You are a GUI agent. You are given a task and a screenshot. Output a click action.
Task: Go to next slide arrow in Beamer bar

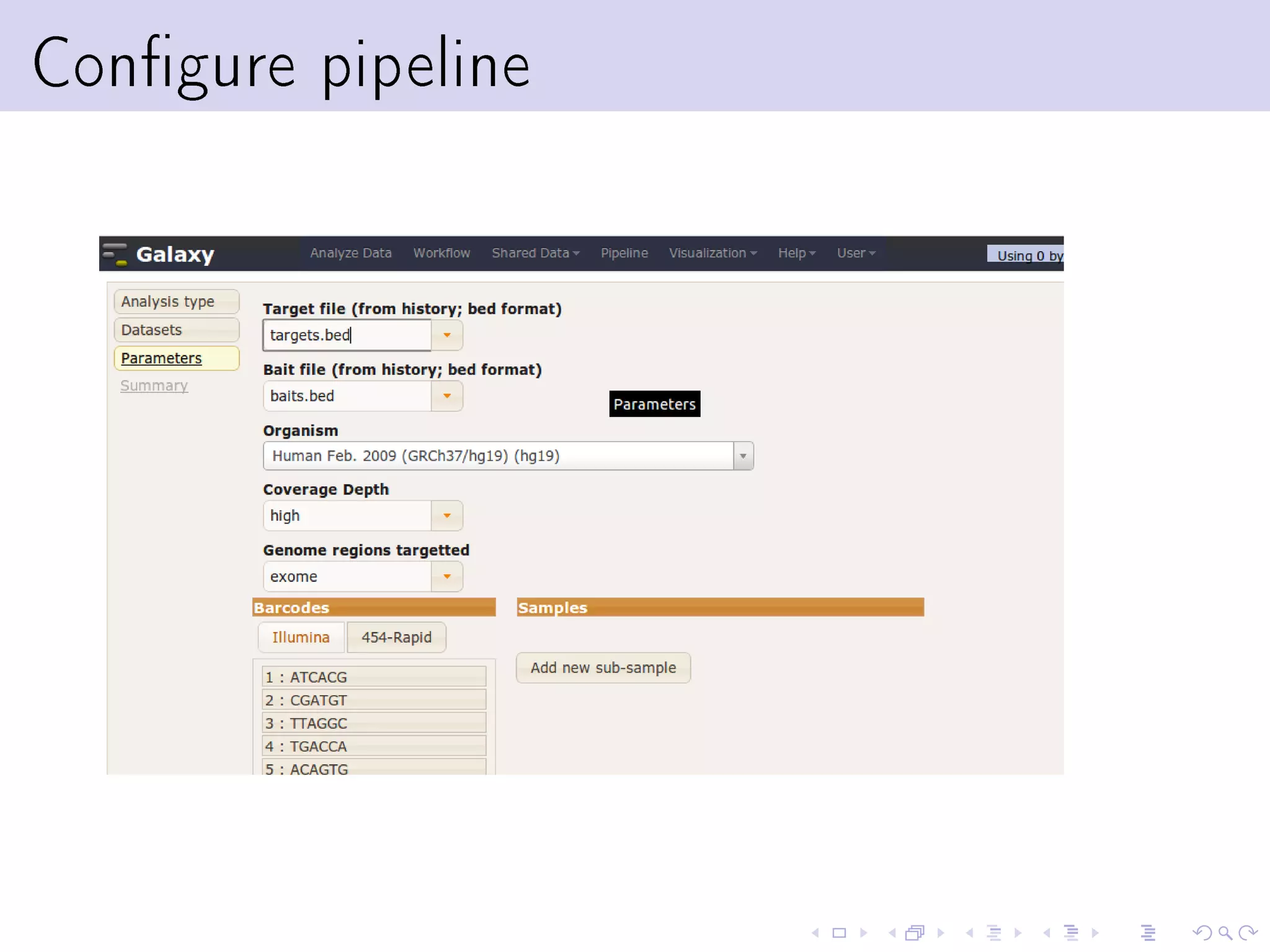(x=863, y=933)
